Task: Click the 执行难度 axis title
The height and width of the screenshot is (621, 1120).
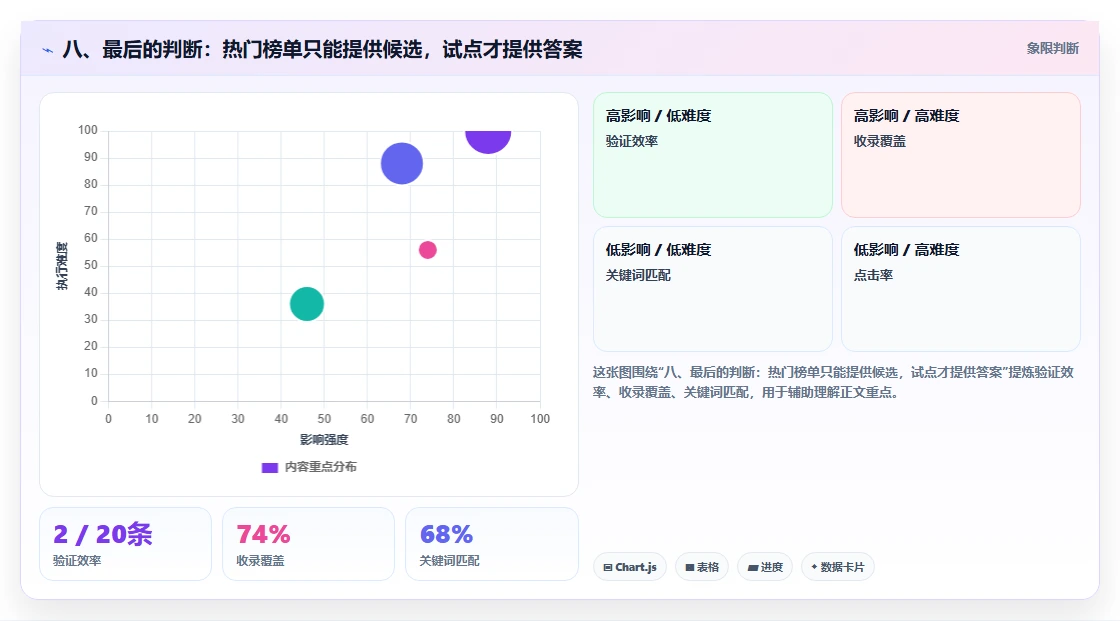Action: click(x=62, y=266)
